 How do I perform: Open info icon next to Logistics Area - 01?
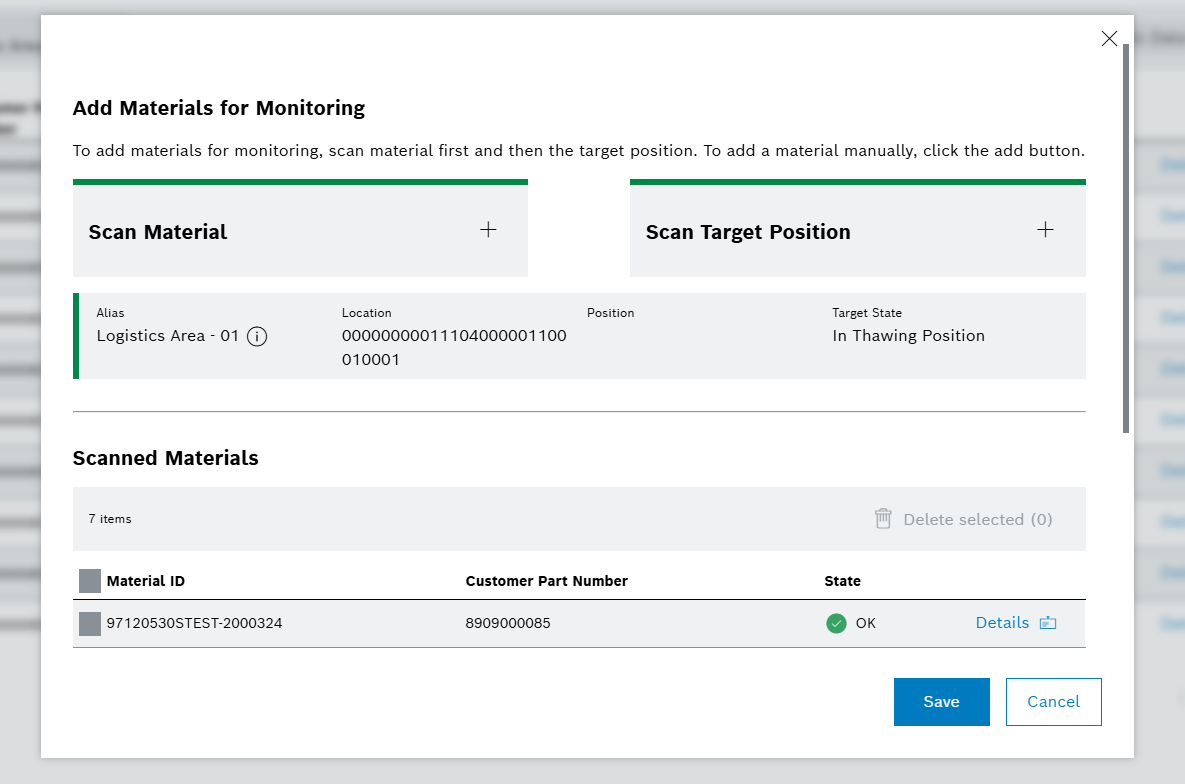257,336
